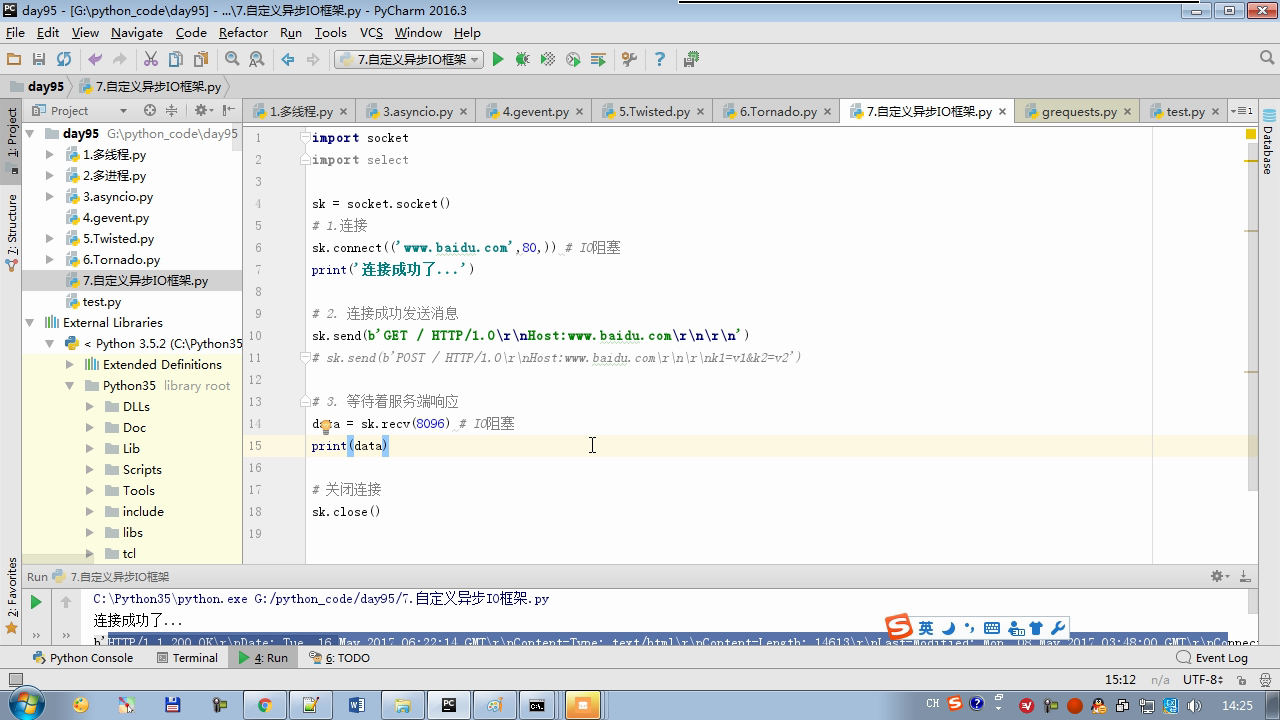Open the Terminal tool window
The width and height of the screenshot is (1280, 720).
(x=187, y=658)
